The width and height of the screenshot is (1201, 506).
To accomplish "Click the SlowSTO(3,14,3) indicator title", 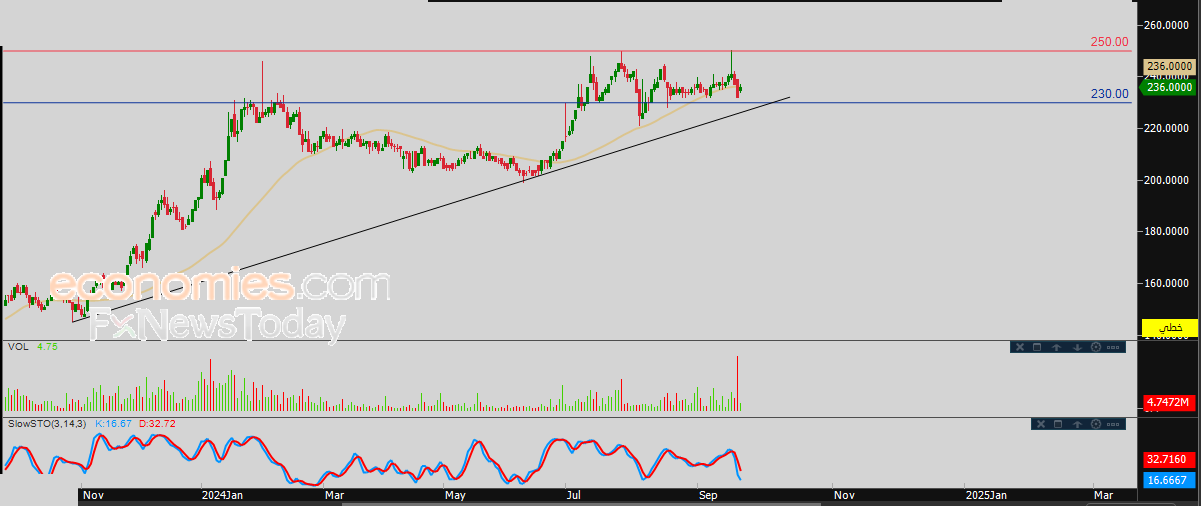I will click(47, 424).
